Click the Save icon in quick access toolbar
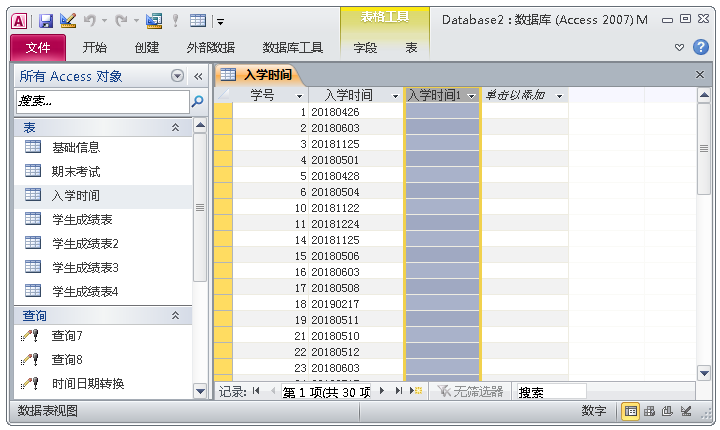This screenshot has width=720, height=430. pyautogui.click(x=46, y=21)
